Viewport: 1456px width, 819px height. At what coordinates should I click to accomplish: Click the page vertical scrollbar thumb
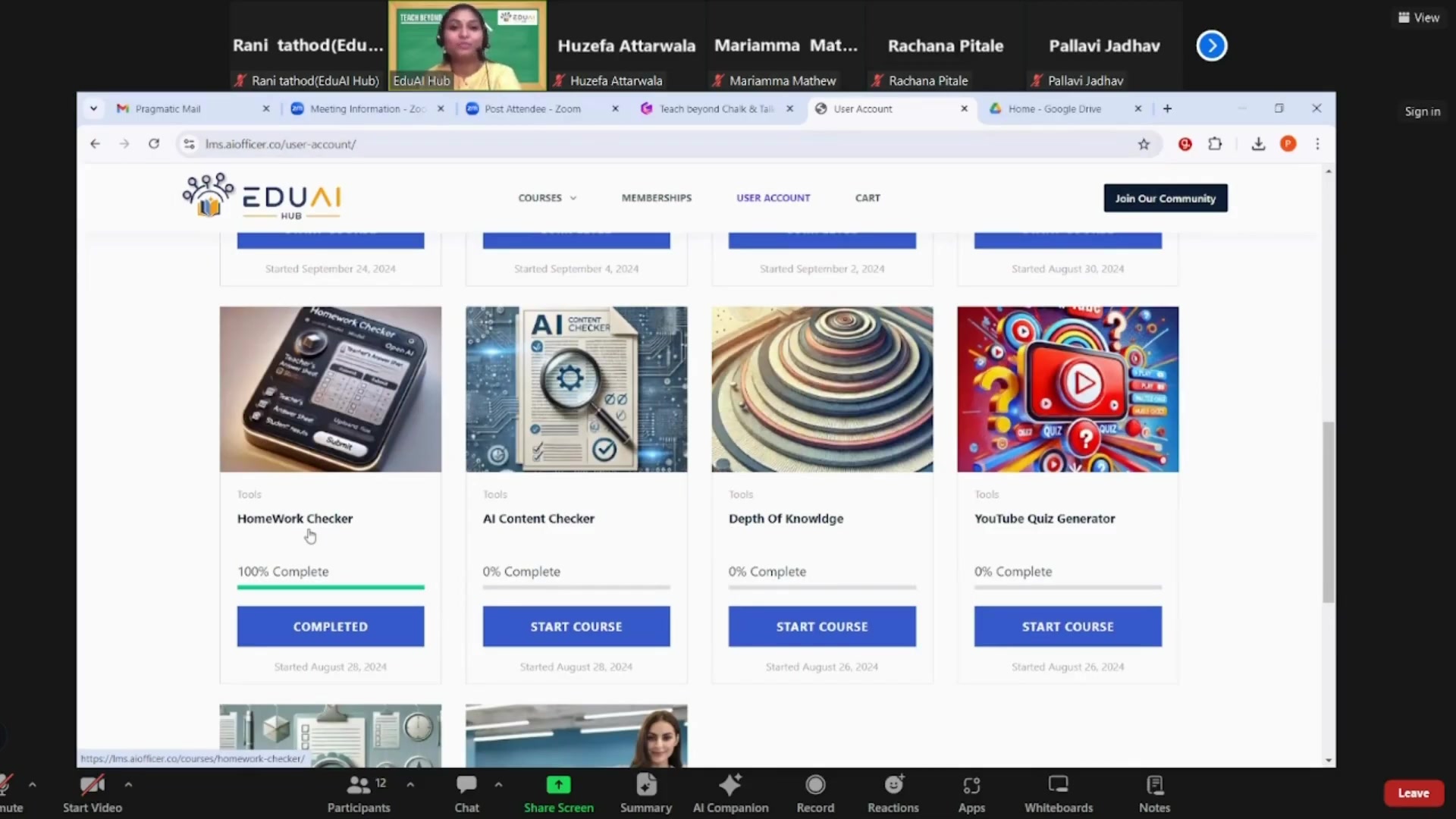(1328, 512)
